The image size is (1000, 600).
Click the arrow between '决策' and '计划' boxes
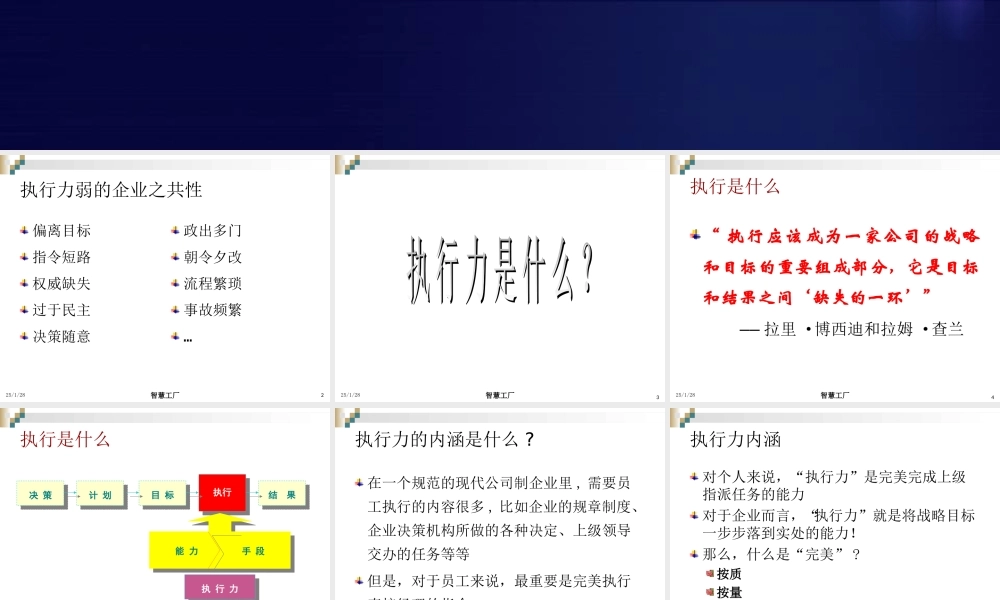point(70,494)
